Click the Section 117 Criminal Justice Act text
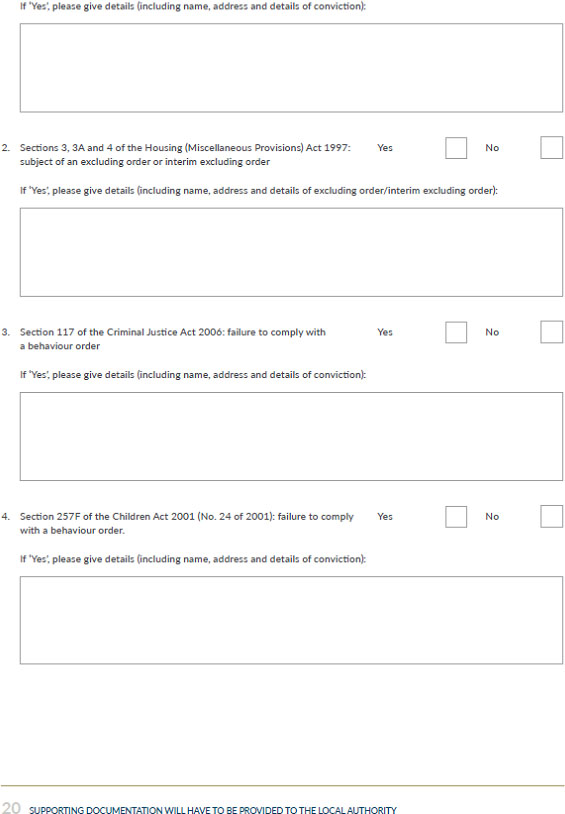The height and width of the screenshot is (814, 565). 173,339
